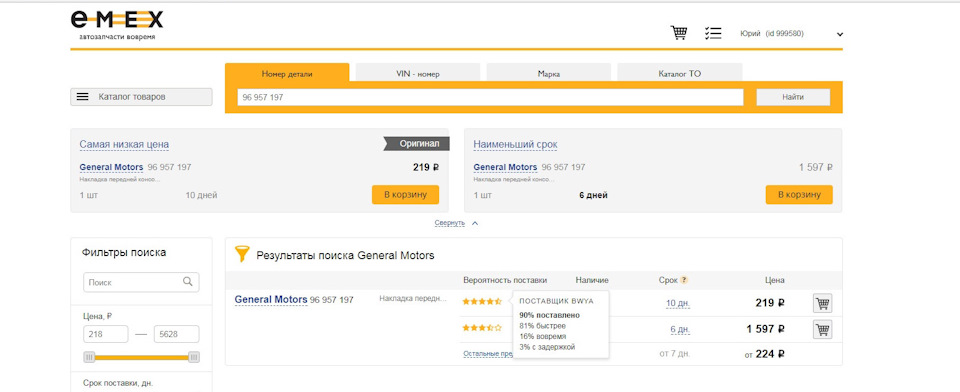Click the 90% поставлено tooltip line
The height and width of the screenshot is (392, 960).
(549, 315)
